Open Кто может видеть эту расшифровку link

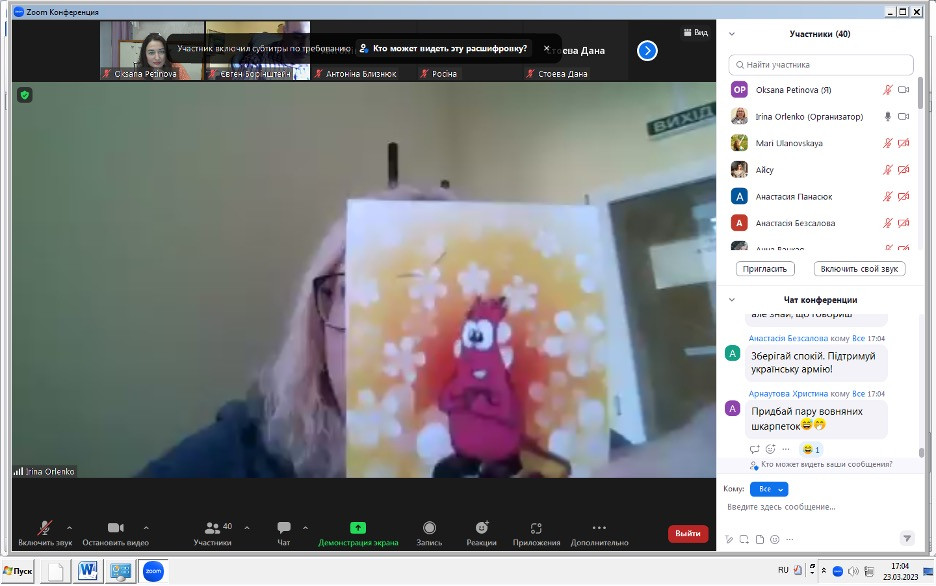coord(444,48)
